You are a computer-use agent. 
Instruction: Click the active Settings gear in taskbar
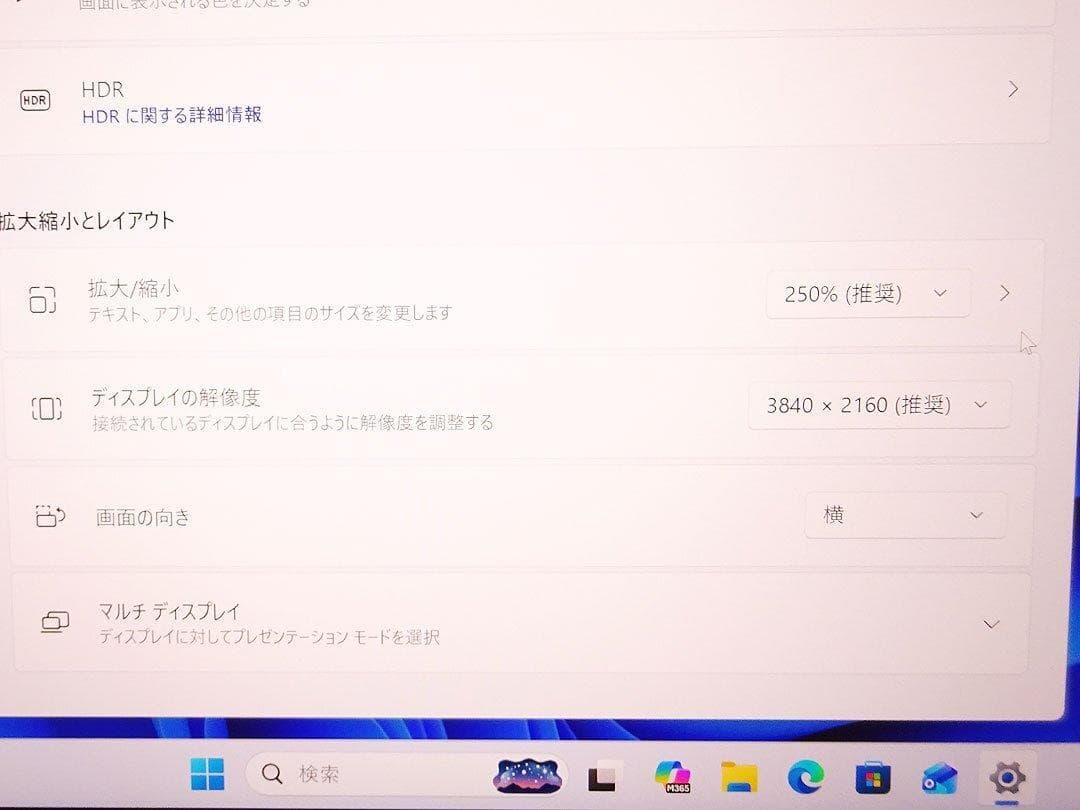(1008, 775)
